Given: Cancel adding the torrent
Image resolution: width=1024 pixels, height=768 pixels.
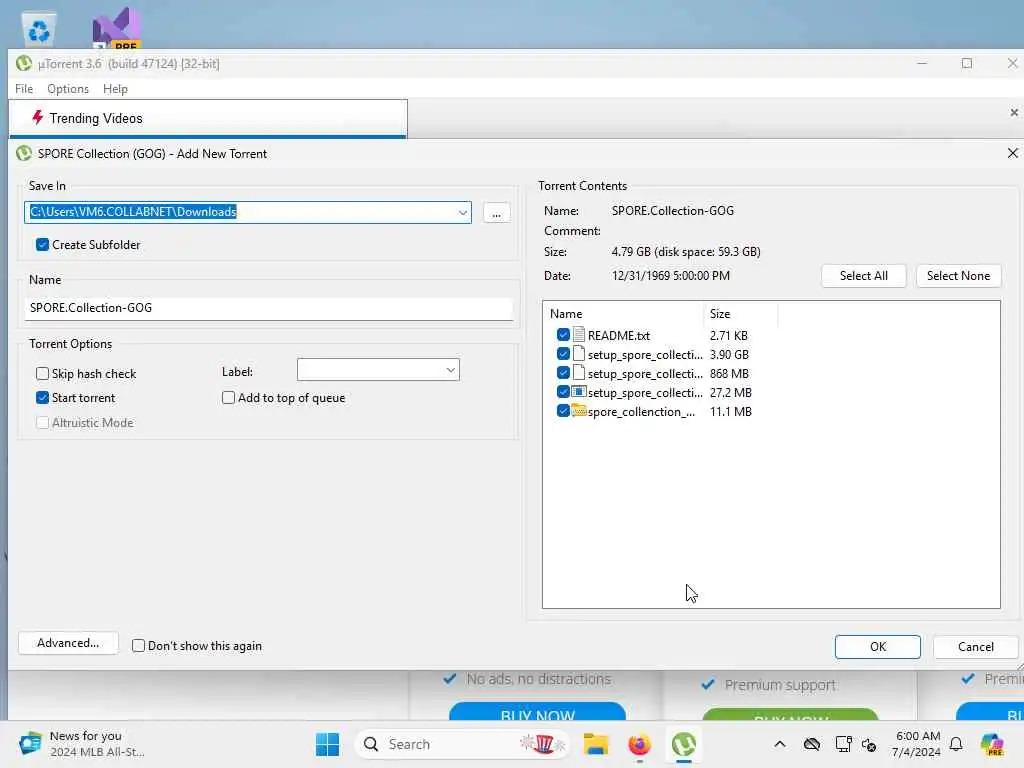Looking at the screenshot, I should point(976,647).
